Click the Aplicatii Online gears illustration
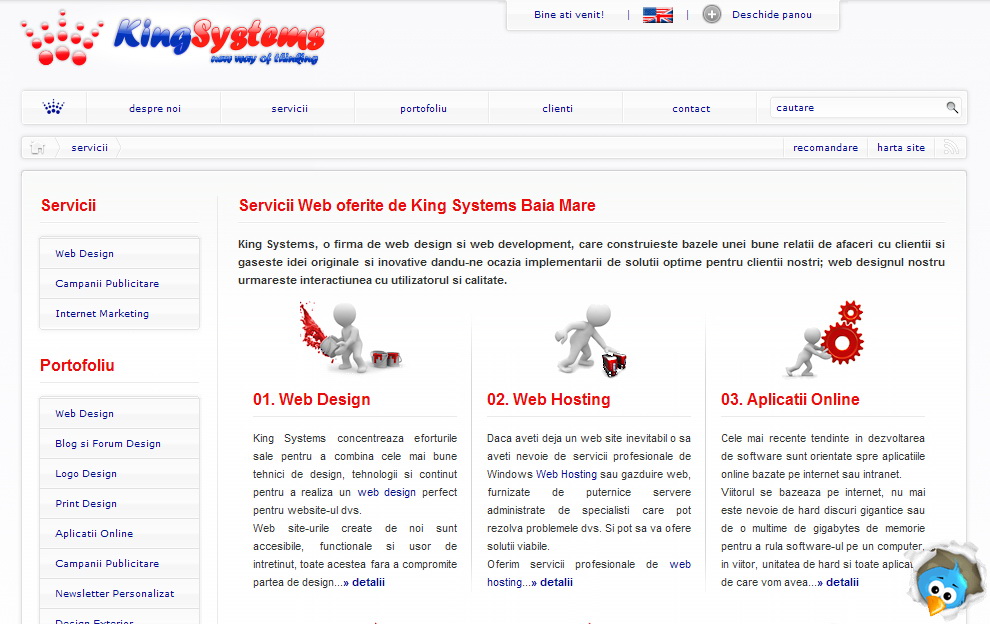This screenshot has height=624, width=990. coord(826,338)
